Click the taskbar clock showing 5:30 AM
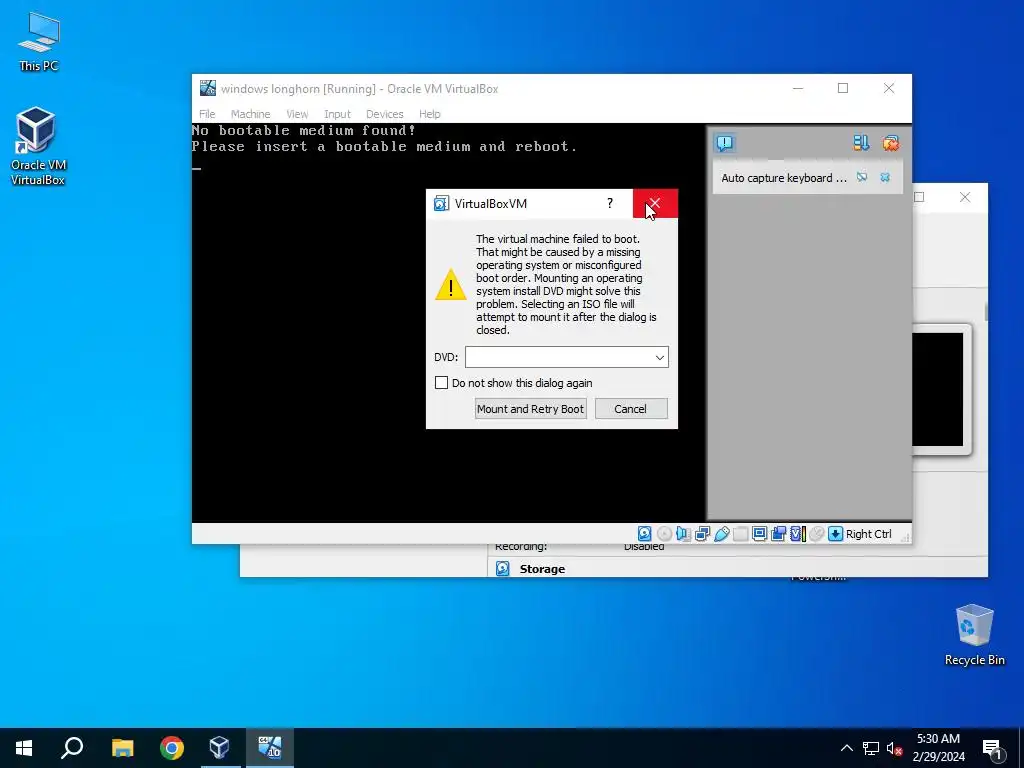This screenshot has width=1024, height=768. tap(938, 748)
